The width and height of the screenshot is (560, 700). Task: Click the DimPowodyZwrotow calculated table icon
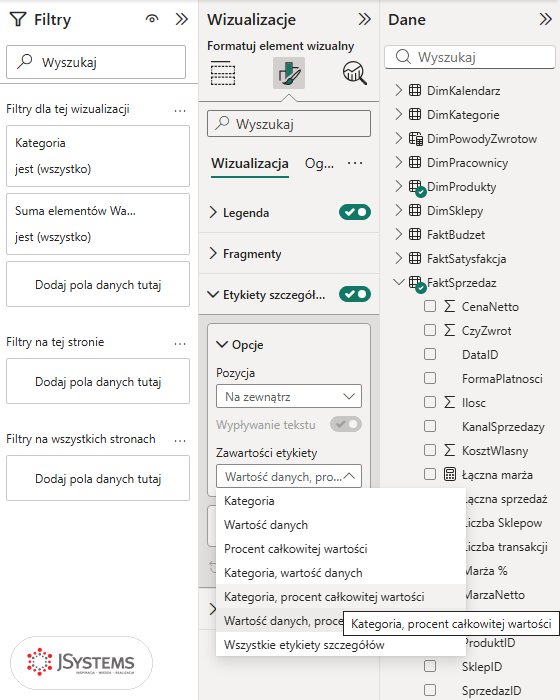(x=416, y=139)
